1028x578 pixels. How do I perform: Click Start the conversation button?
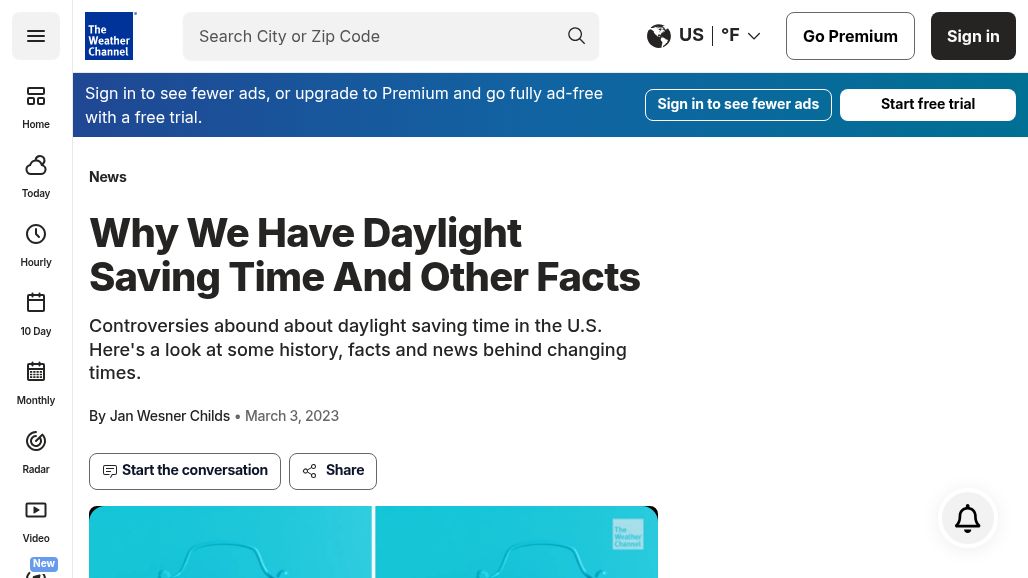185,471
